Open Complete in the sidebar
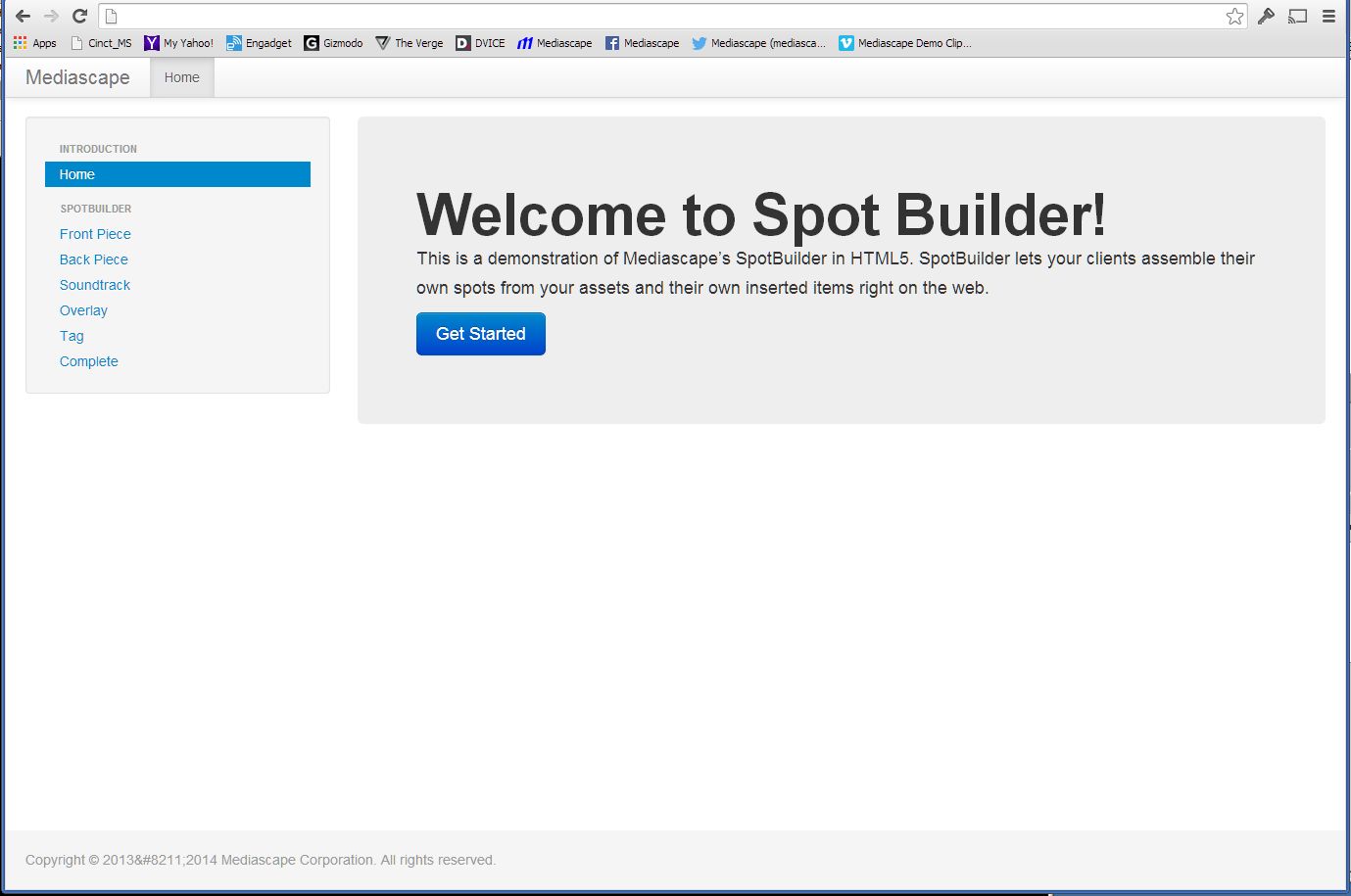The image size is (1351, 896). pos(89,361)
